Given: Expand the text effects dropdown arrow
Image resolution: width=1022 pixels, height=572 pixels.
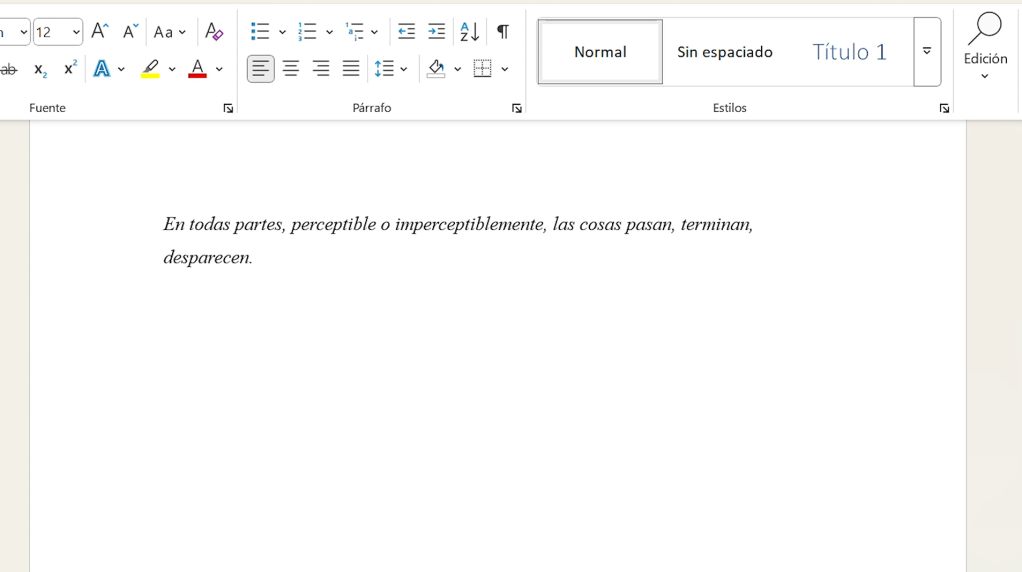Looking at the screenshot, I should pyautogui.click(x=121, y=69).
